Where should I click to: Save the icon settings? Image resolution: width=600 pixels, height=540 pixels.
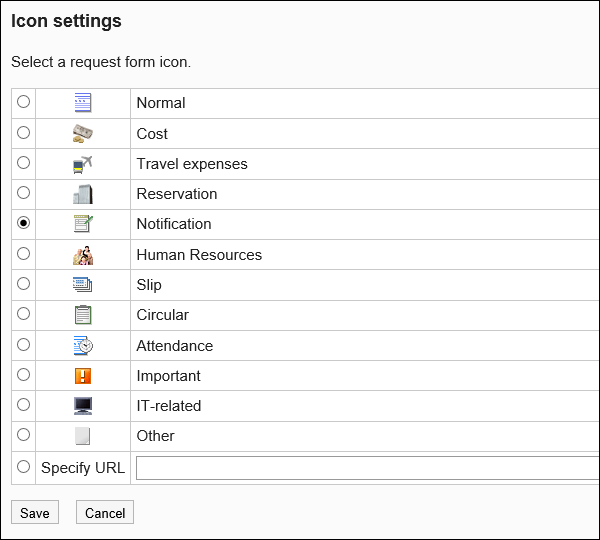(x=35, y=512)
